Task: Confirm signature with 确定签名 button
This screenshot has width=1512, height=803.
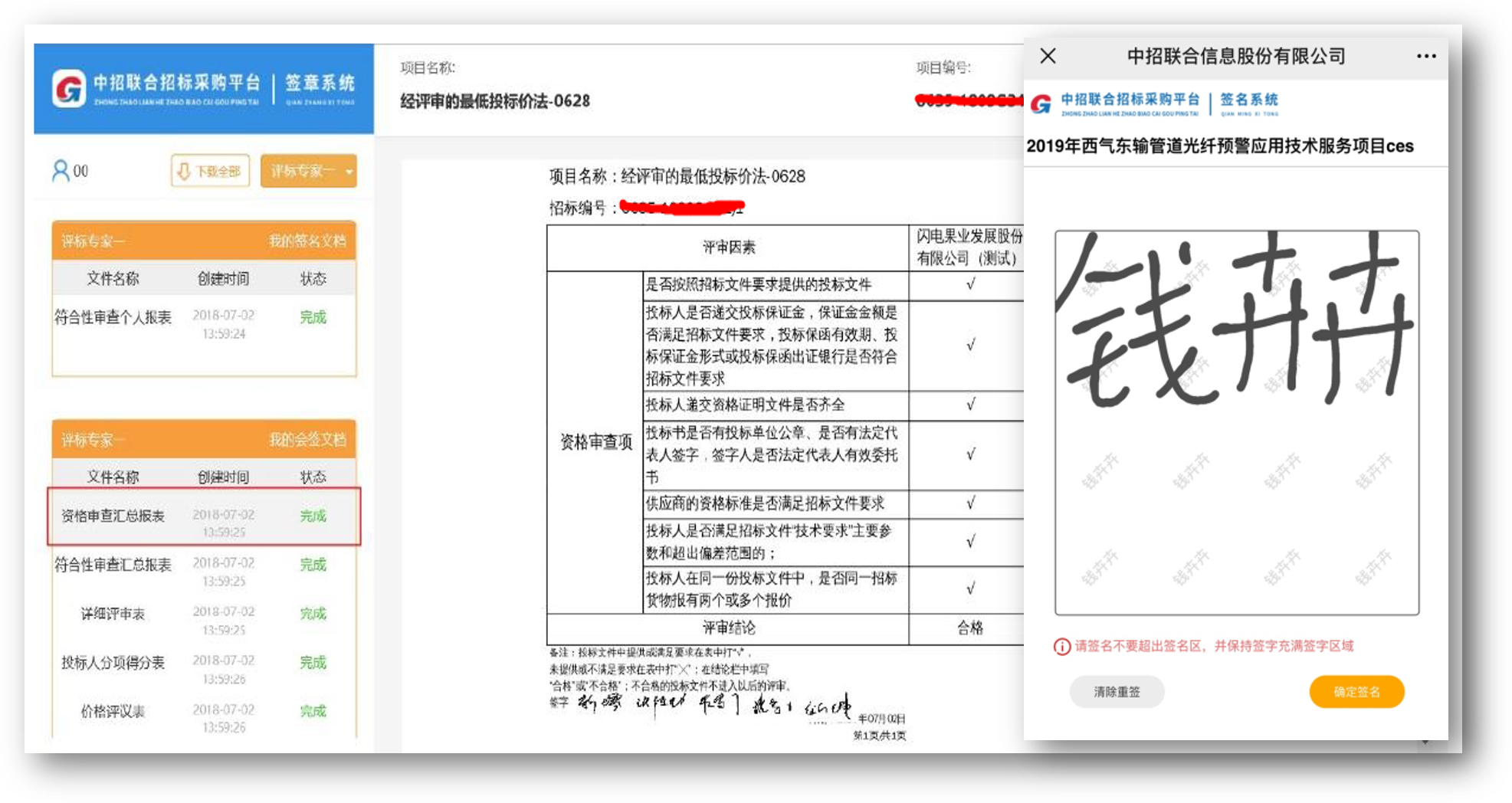Action: pyautogui.click(x=1356, y=692)
